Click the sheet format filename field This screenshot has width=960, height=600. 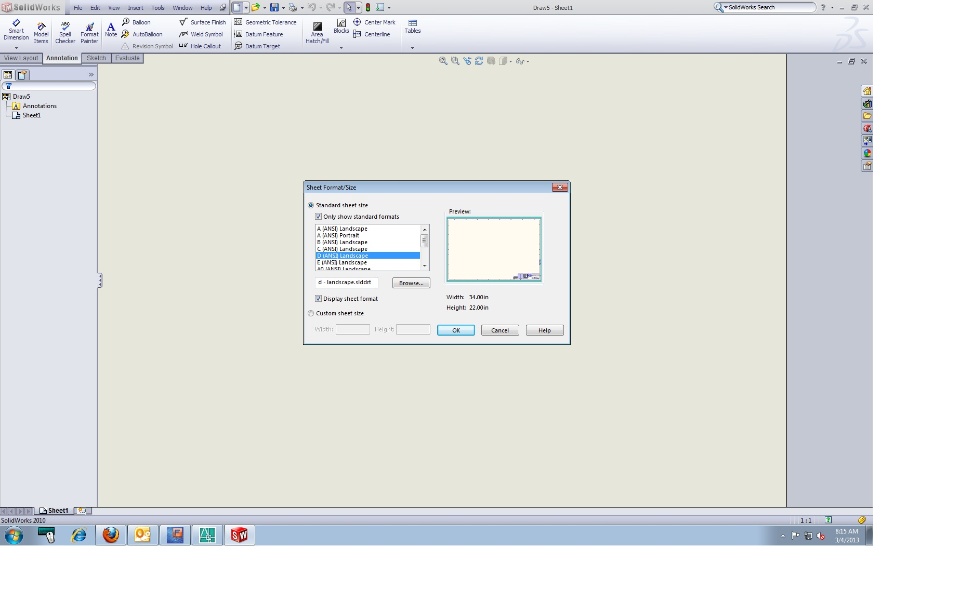point(346,283)
